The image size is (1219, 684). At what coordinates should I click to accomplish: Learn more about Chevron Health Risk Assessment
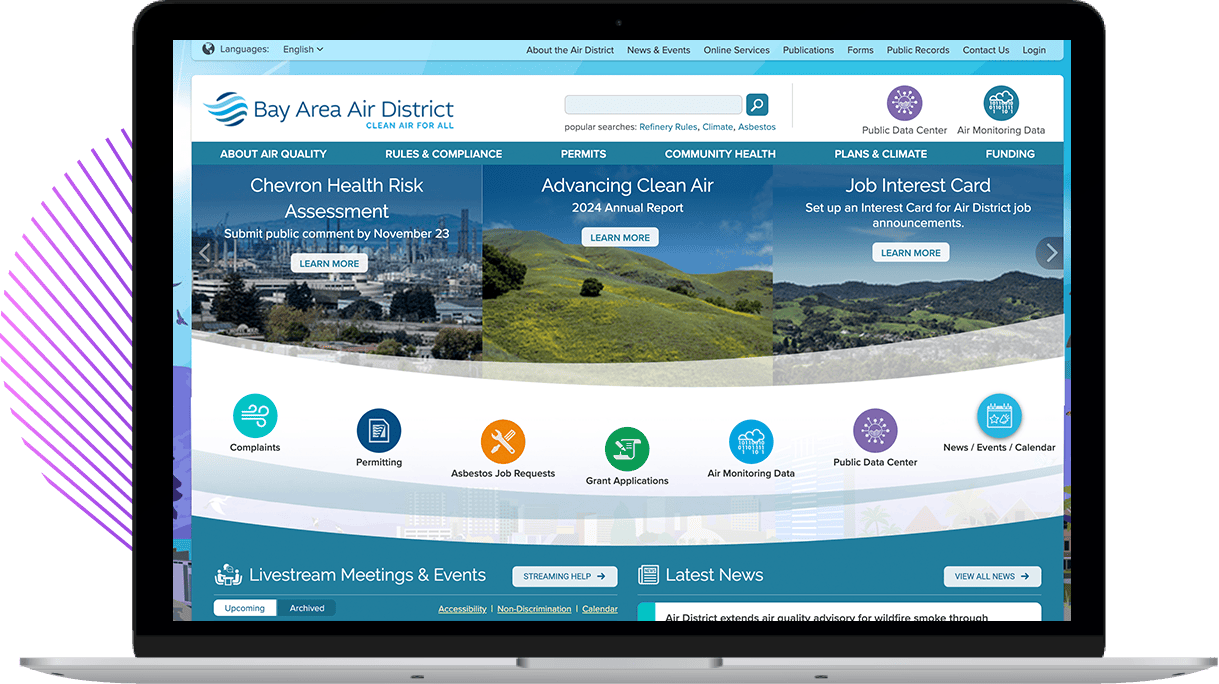click(329, 263)
